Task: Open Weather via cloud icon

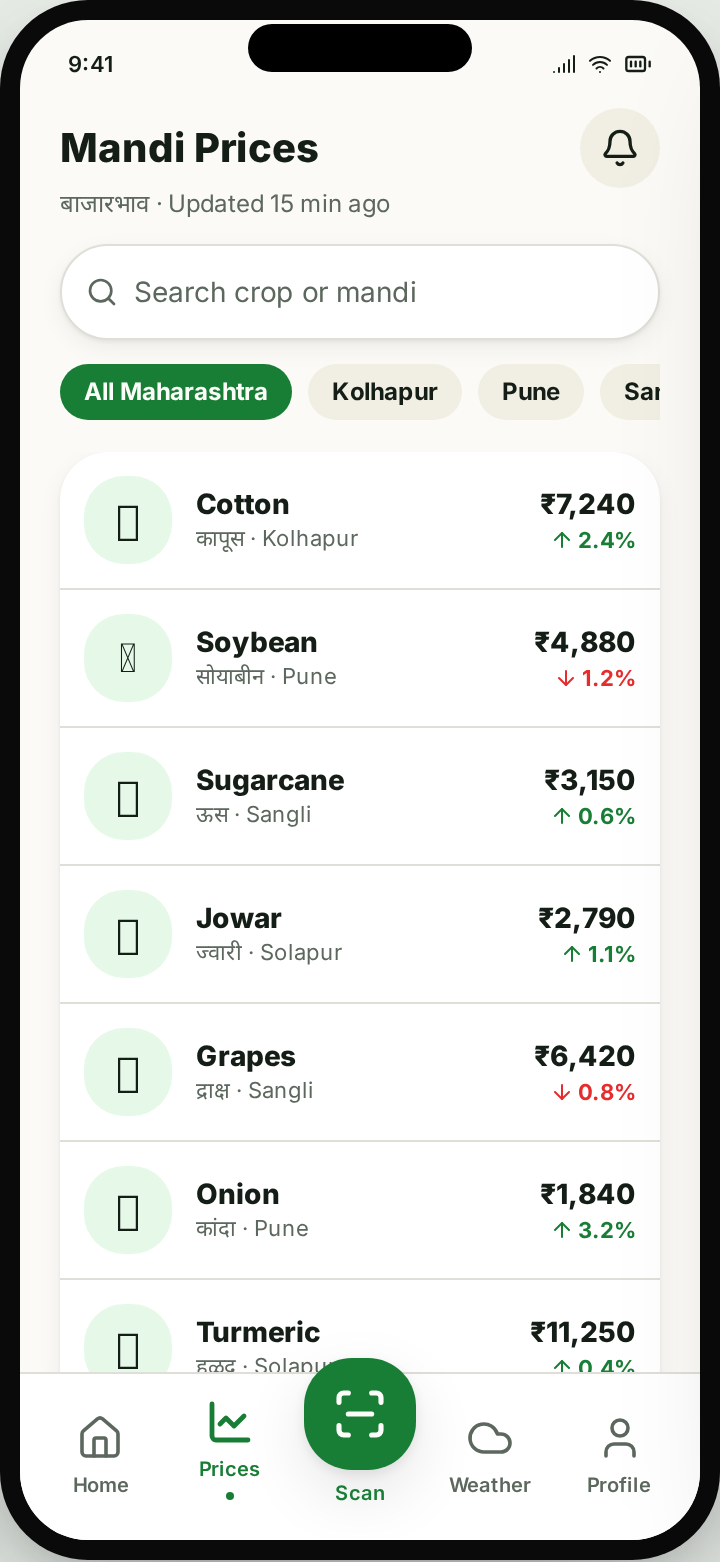Action: coord(490,1438)
